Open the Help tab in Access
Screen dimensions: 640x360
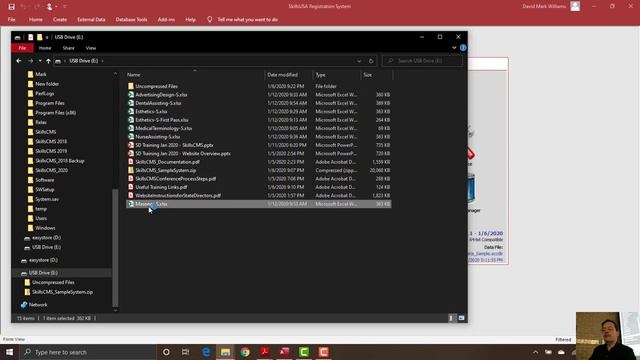[190, 20]
